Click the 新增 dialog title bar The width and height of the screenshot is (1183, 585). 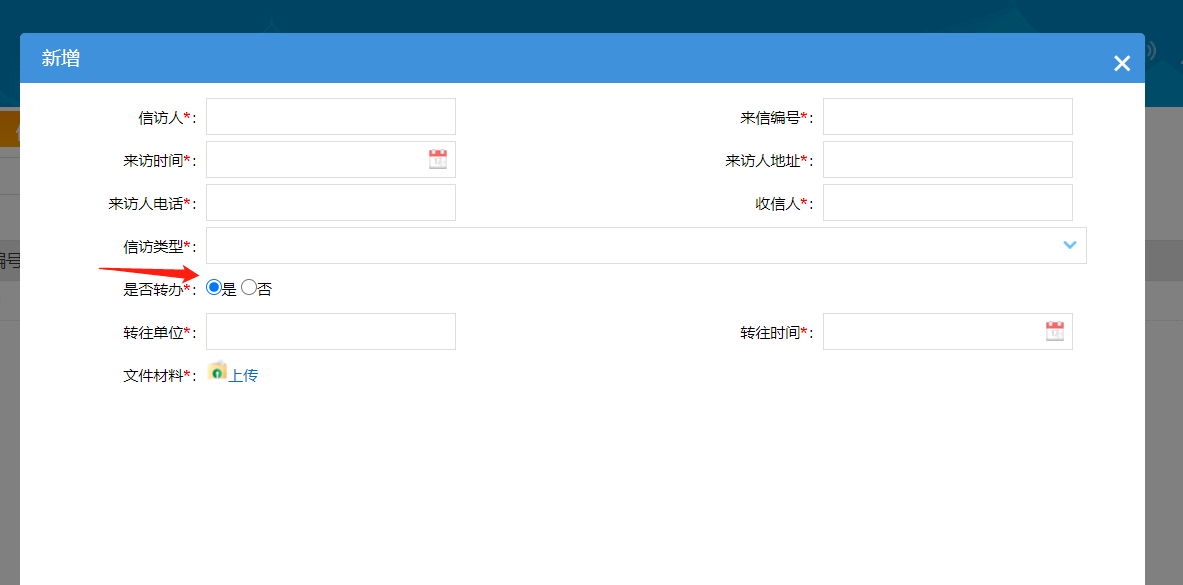(x=59, y=60)
